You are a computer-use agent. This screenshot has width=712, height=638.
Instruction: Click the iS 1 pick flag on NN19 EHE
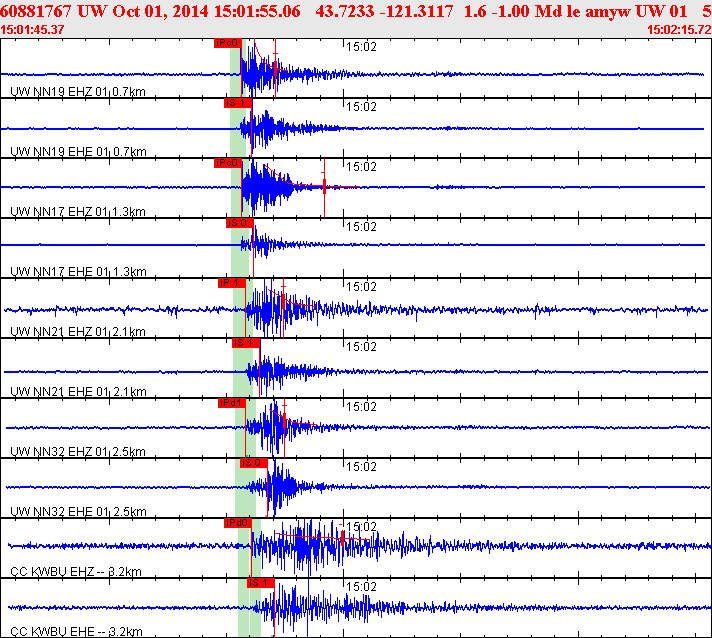(238, 103)
